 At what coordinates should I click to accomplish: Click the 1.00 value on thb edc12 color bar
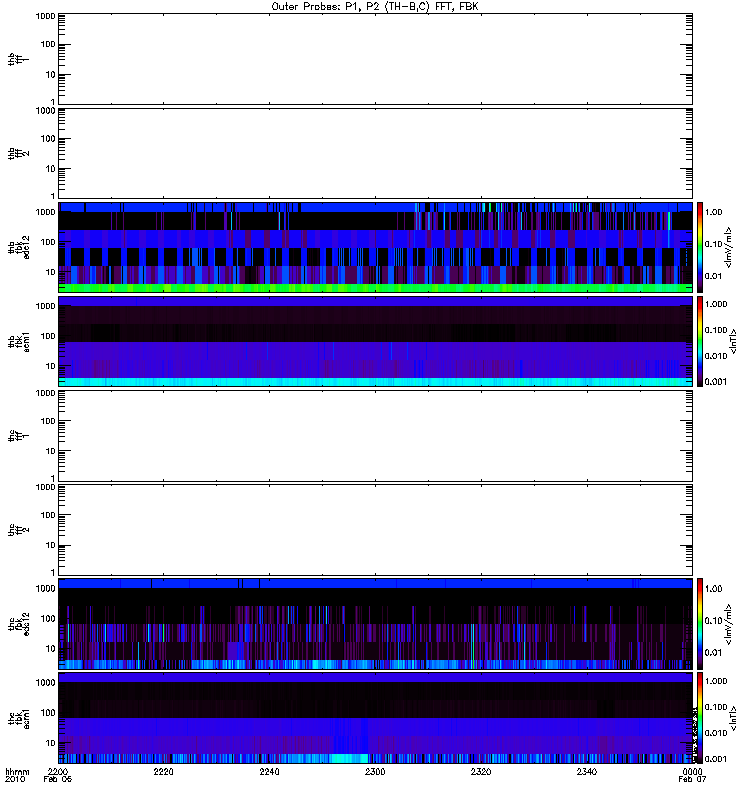click(713, 212)
